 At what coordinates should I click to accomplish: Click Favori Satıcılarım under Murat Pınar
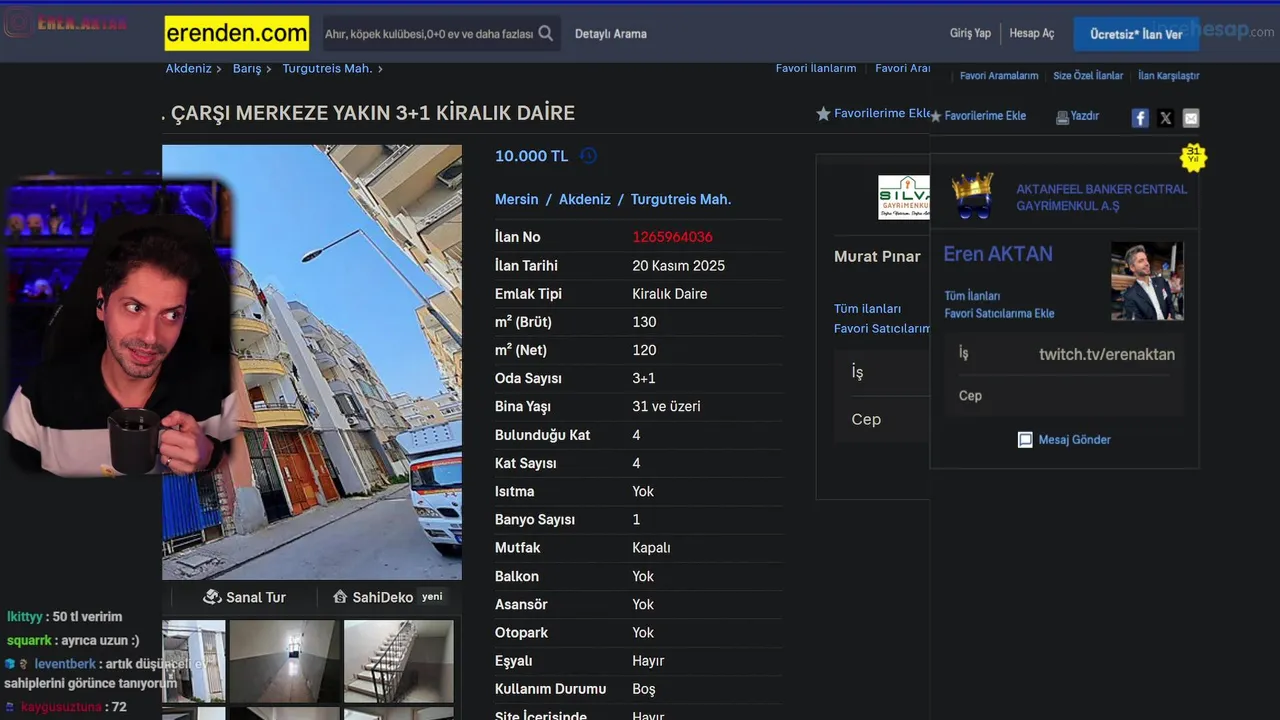click(x=882, y=329)
